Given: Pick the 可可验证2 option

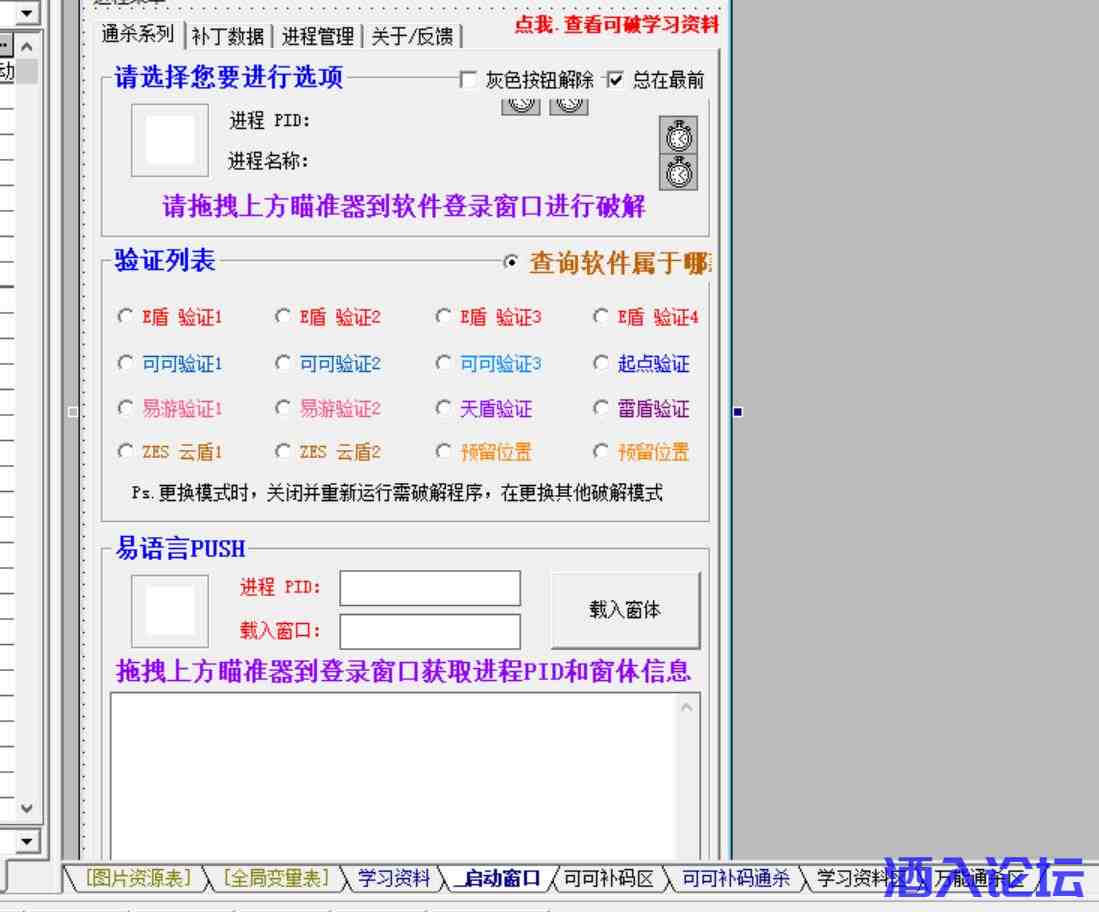Looking at the screenshot, I should coord(283,362).
